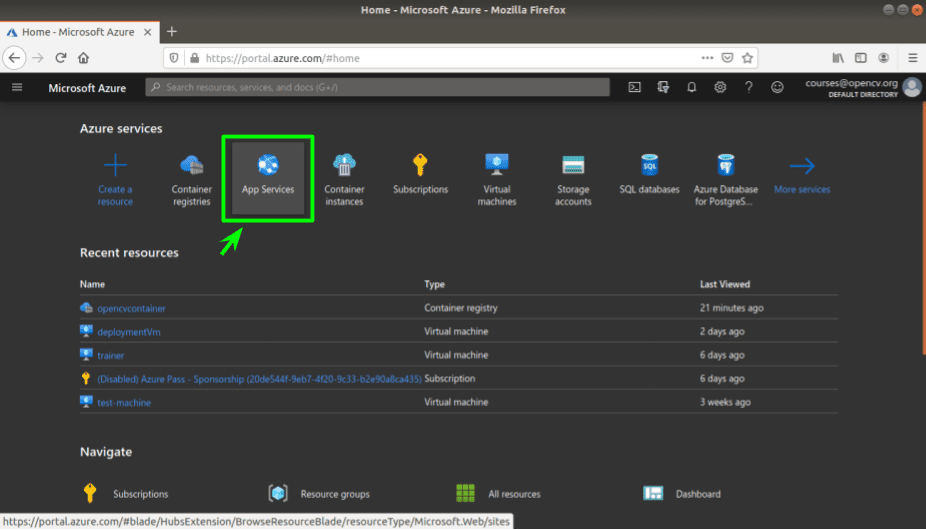Open the disabled Azure Pass subscription
926x530 pixels.
259,379
